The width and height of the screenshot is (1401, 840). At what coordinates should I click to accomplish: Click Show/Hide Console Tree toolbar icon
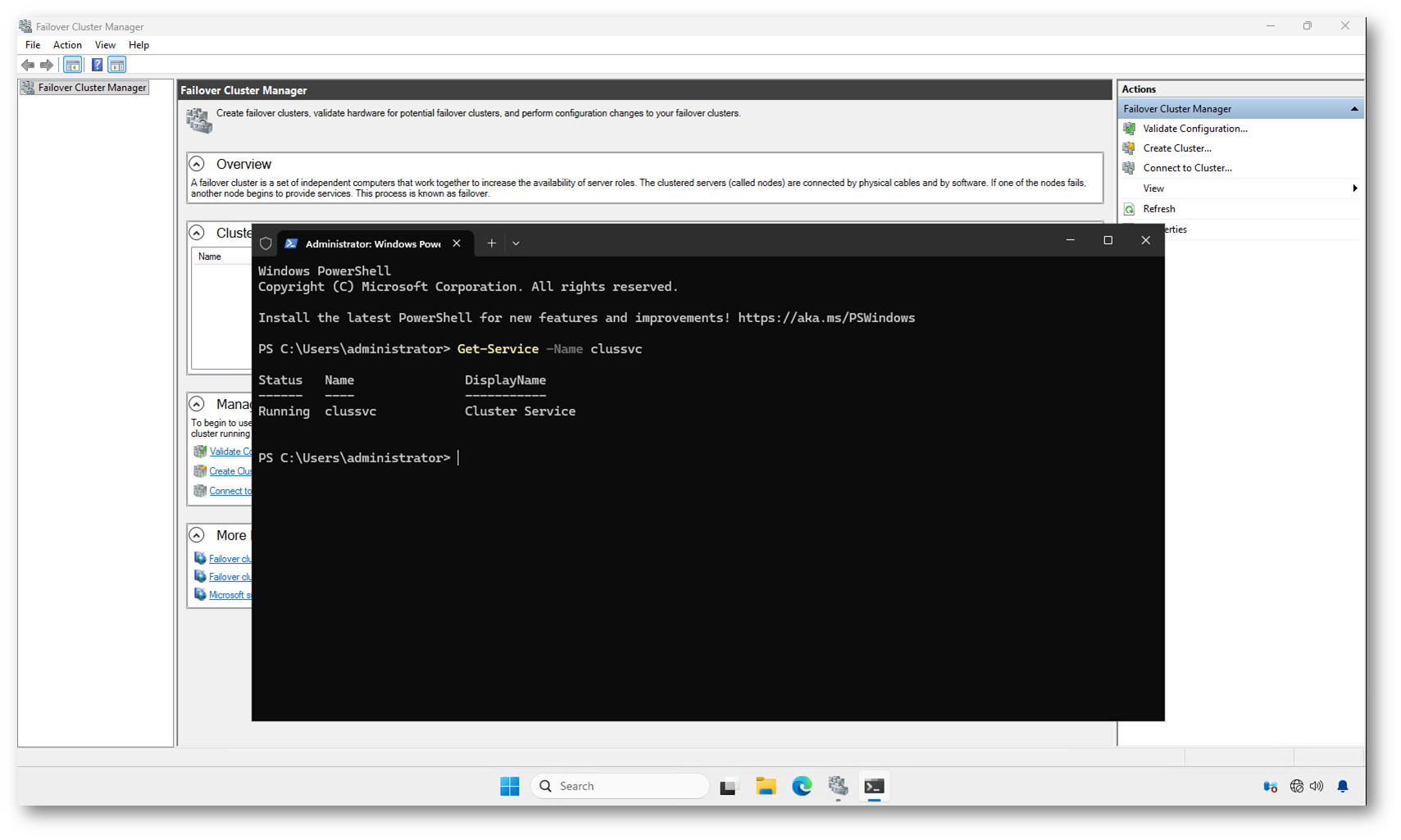click(x=73, y=65)
